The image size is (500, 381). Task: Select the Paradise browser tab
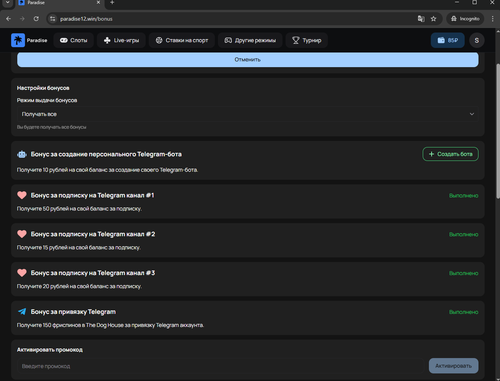(59, 3)
